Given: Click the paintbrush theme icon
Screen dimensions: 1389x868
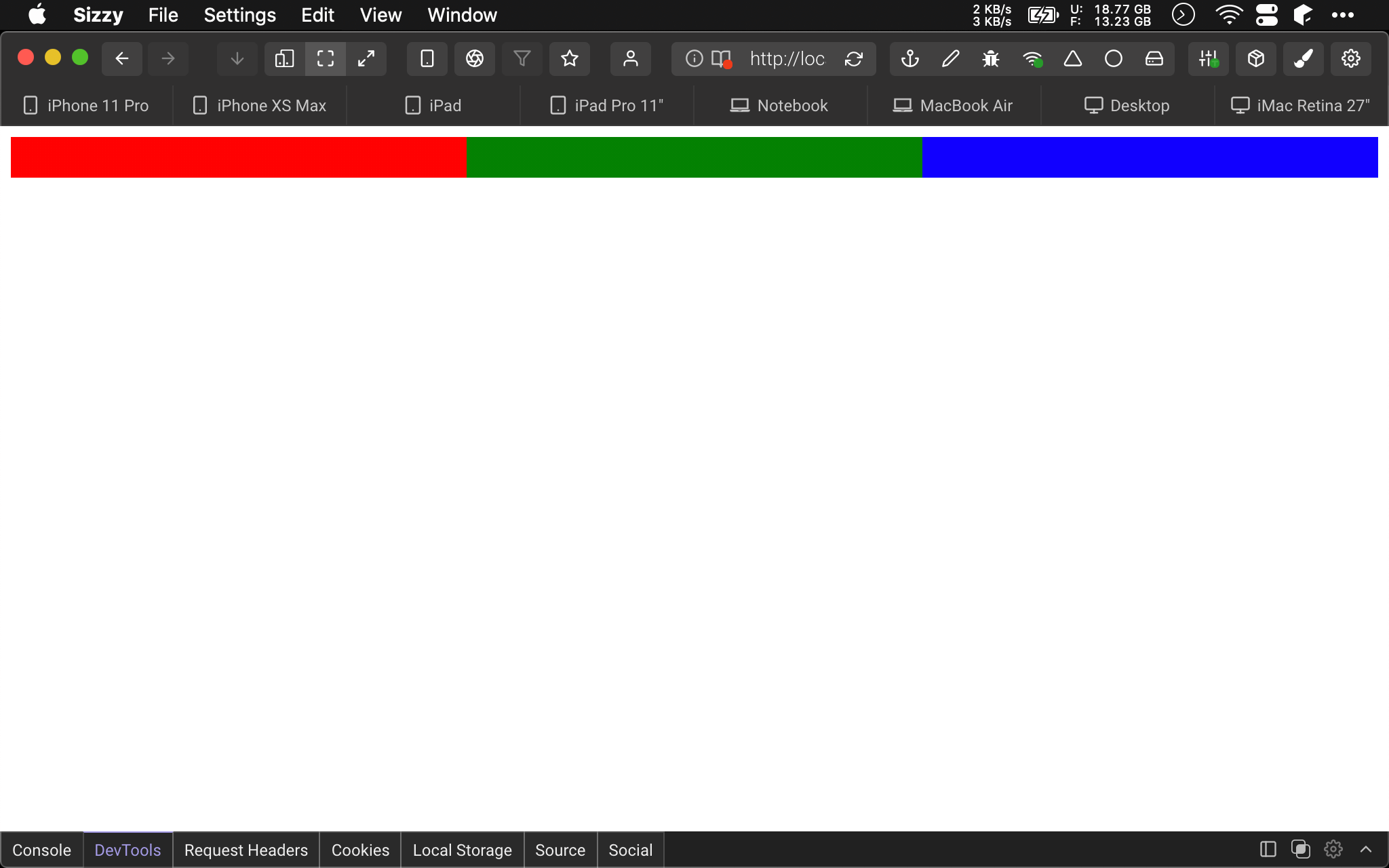Looking at the screenshot, I should point(1303,59).
